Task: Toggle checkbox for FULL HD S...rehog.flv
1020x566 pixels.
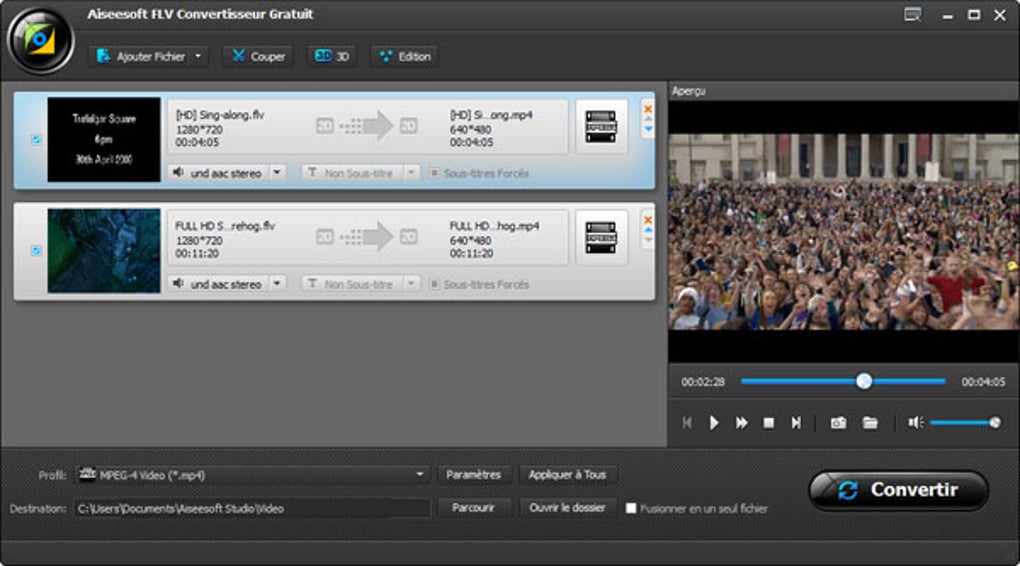Action: (x=36, y=250)
